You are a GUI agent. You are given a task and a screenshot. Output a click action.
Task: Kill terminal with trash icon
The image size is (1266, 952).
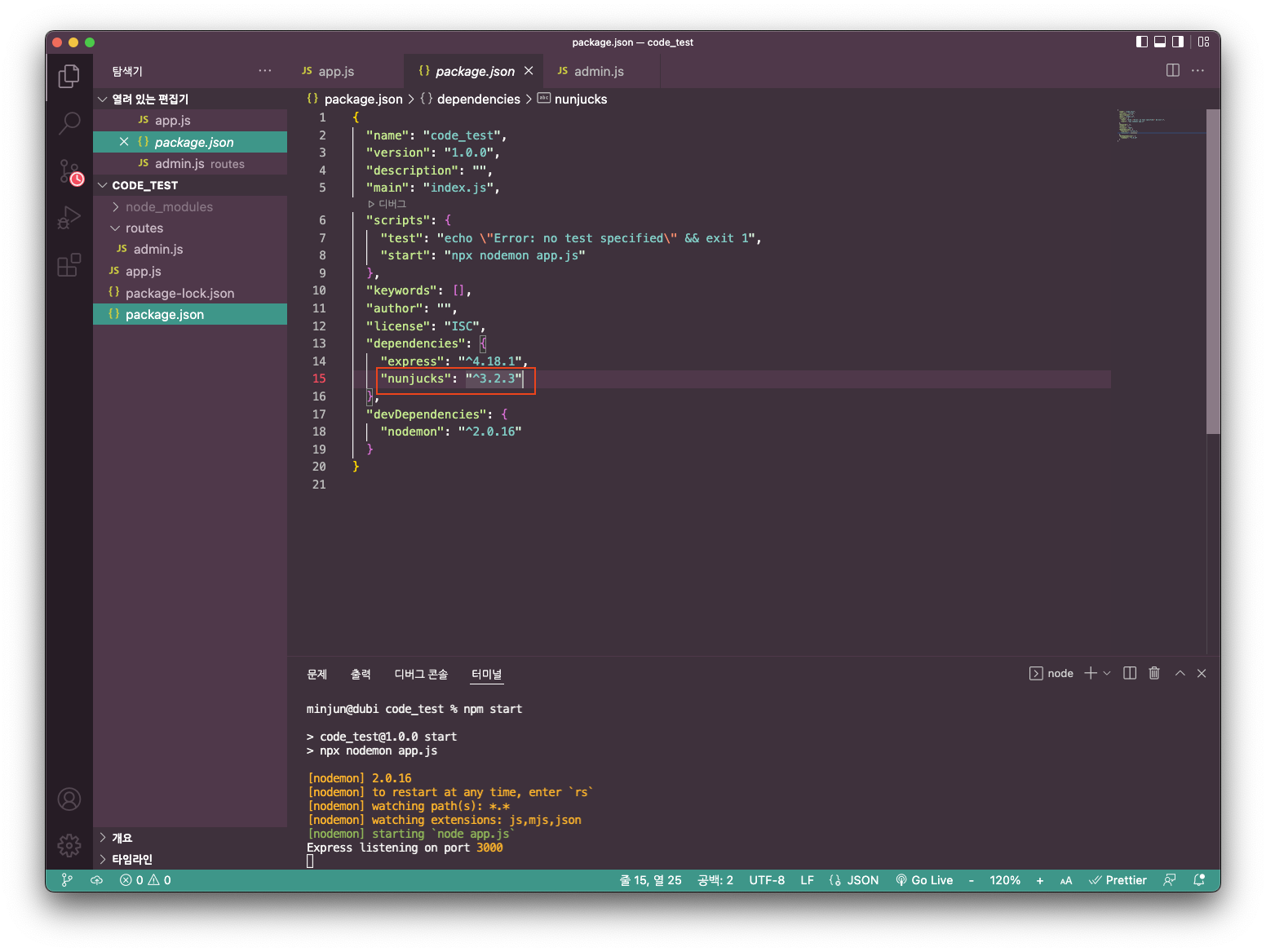click(x=1154, y=673)
